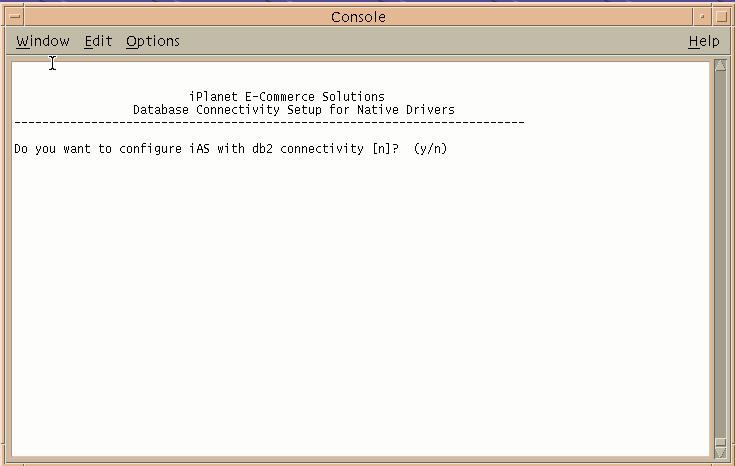Click the Database Connectivity Setup heading line
Image resolution: width=735 pixels, height=466 pixels.
[294, 110]
